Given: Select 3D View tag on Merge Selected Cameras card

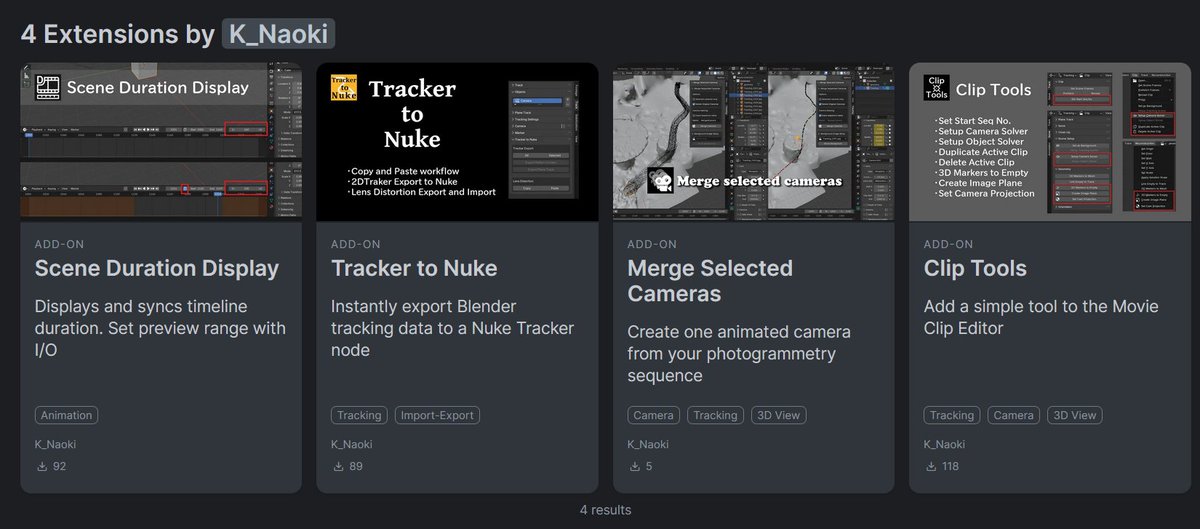Looking at the screenshot, I should (x=777, y=415).
